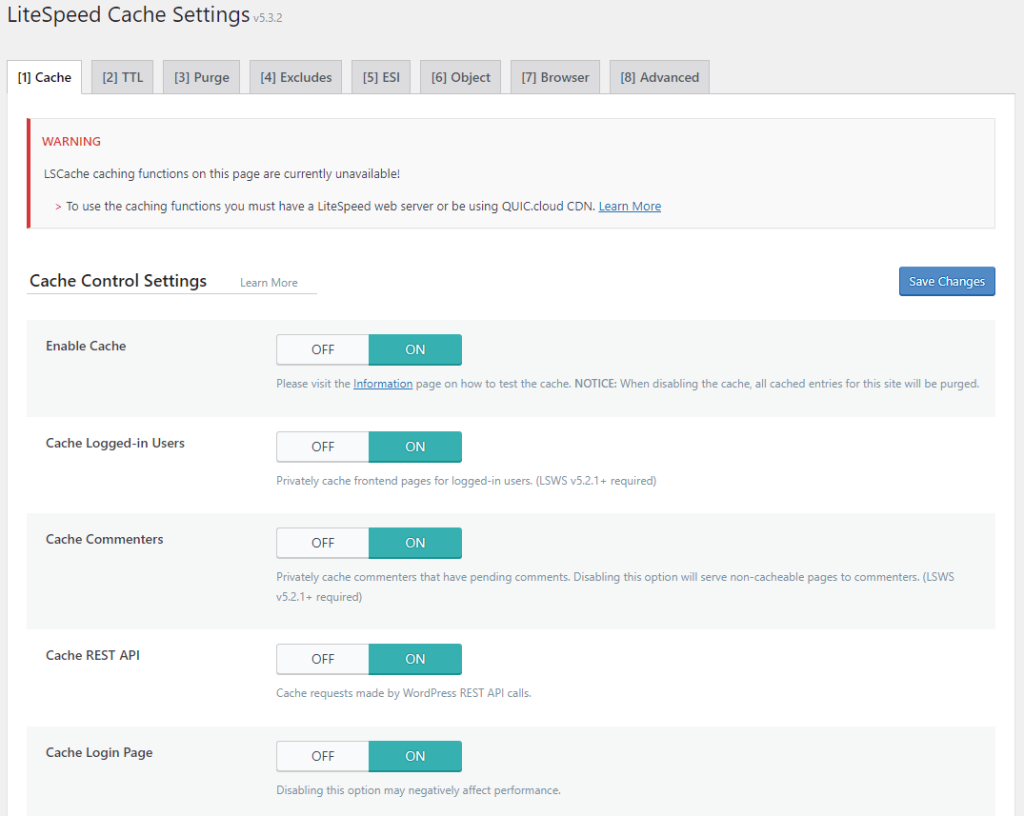Open the Information page link
Viewport: 1024px width, 816px height.
coord(382,383)
